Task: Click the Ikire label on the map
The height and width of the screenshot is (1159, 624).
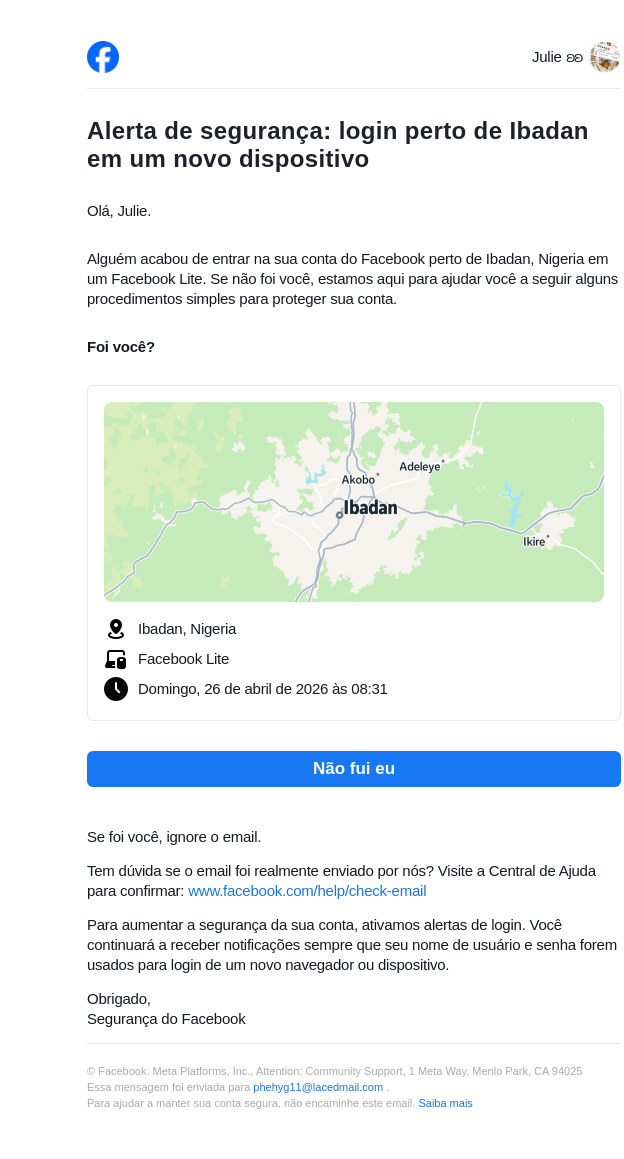Action: pyautogui.click(x=534, y=542)
